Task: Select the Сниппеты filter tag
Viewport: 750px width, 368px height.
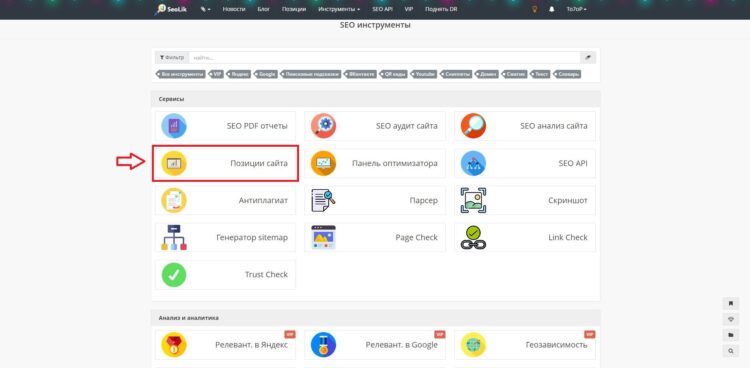Action: pyautogui.click(x=456, y=74)
